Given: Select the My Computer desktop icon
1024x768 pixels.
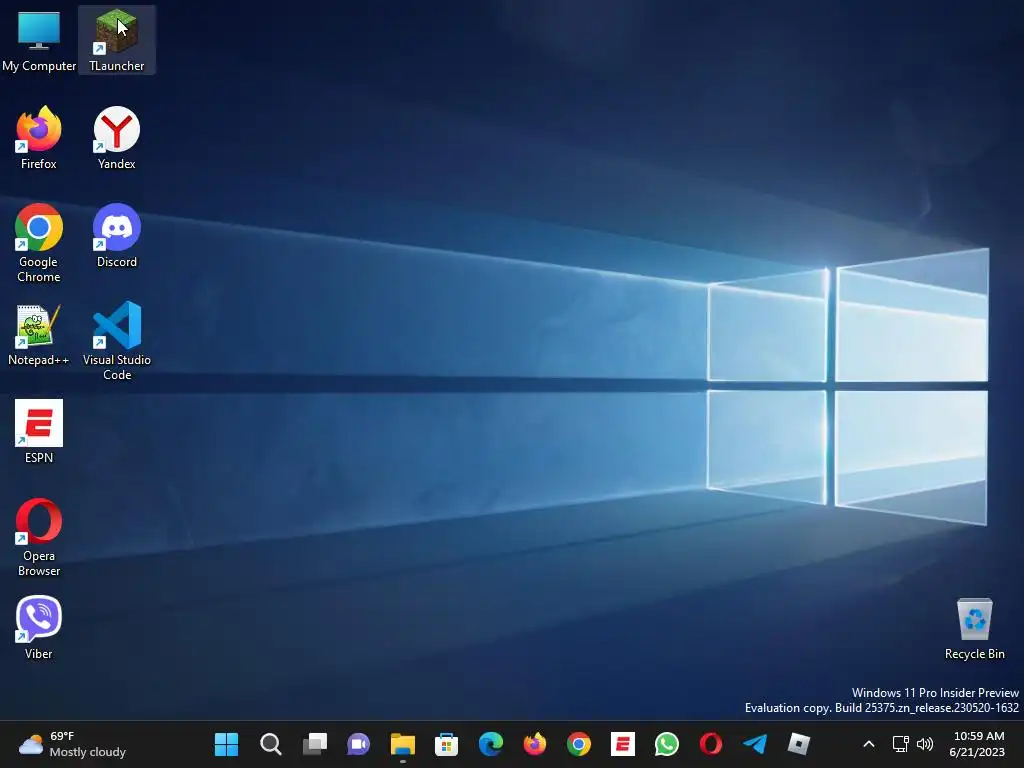Looking at the screenshot, I should 39,40.
